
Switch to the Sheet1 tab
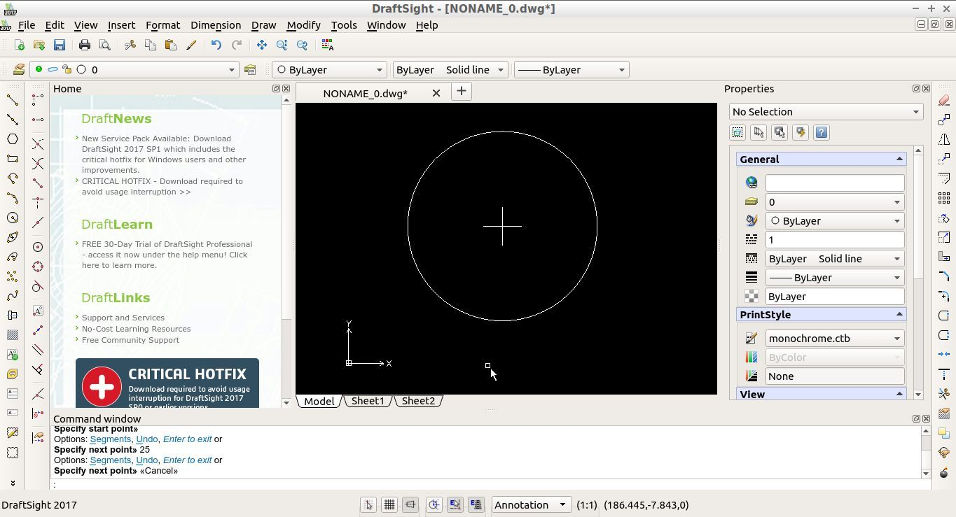point(368,401)
